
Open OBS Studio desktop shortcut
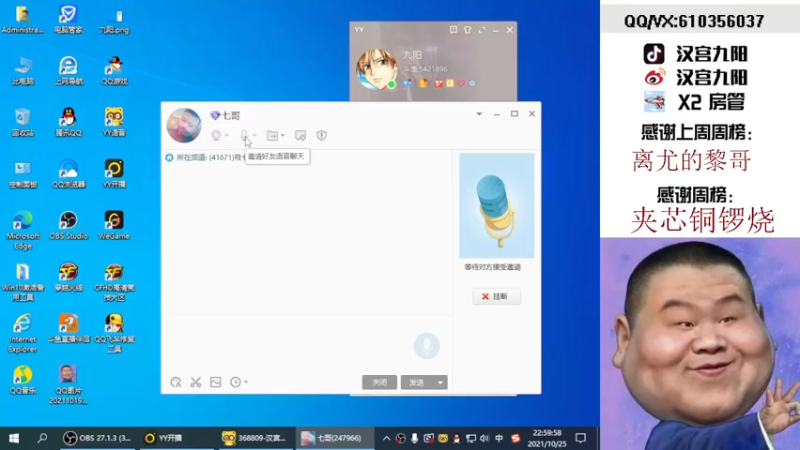tap(68, 226)
